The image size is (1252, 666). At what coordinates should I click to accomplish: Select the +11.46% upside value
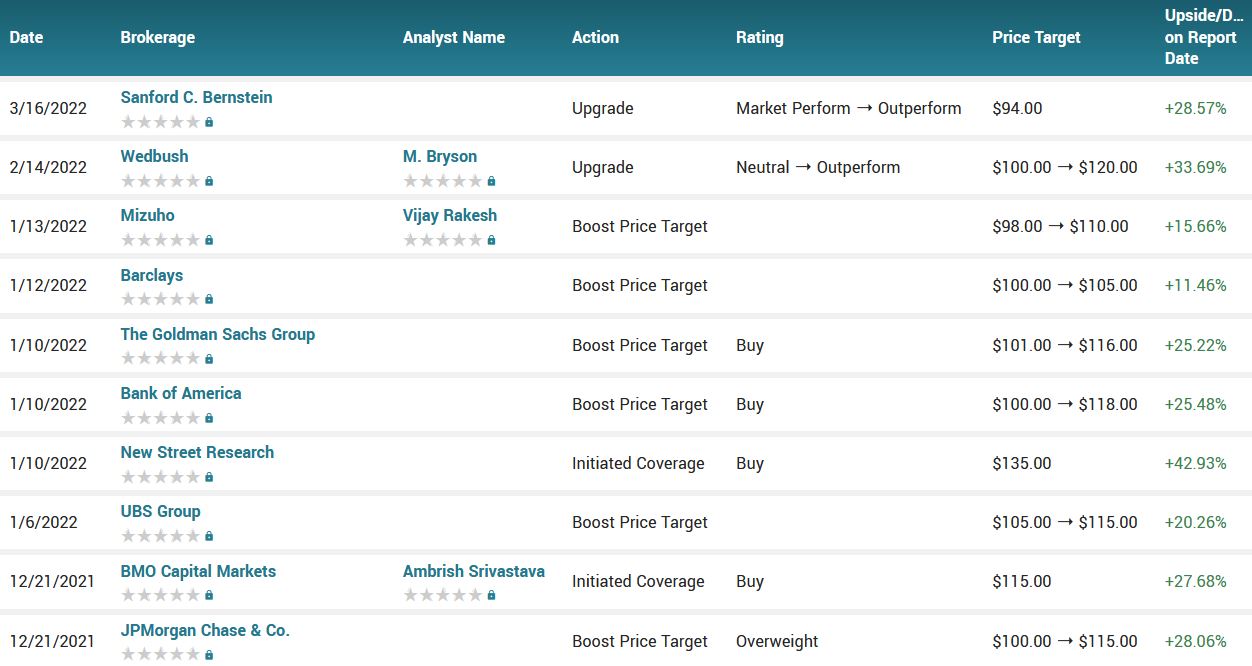(x=1196, y=285)
